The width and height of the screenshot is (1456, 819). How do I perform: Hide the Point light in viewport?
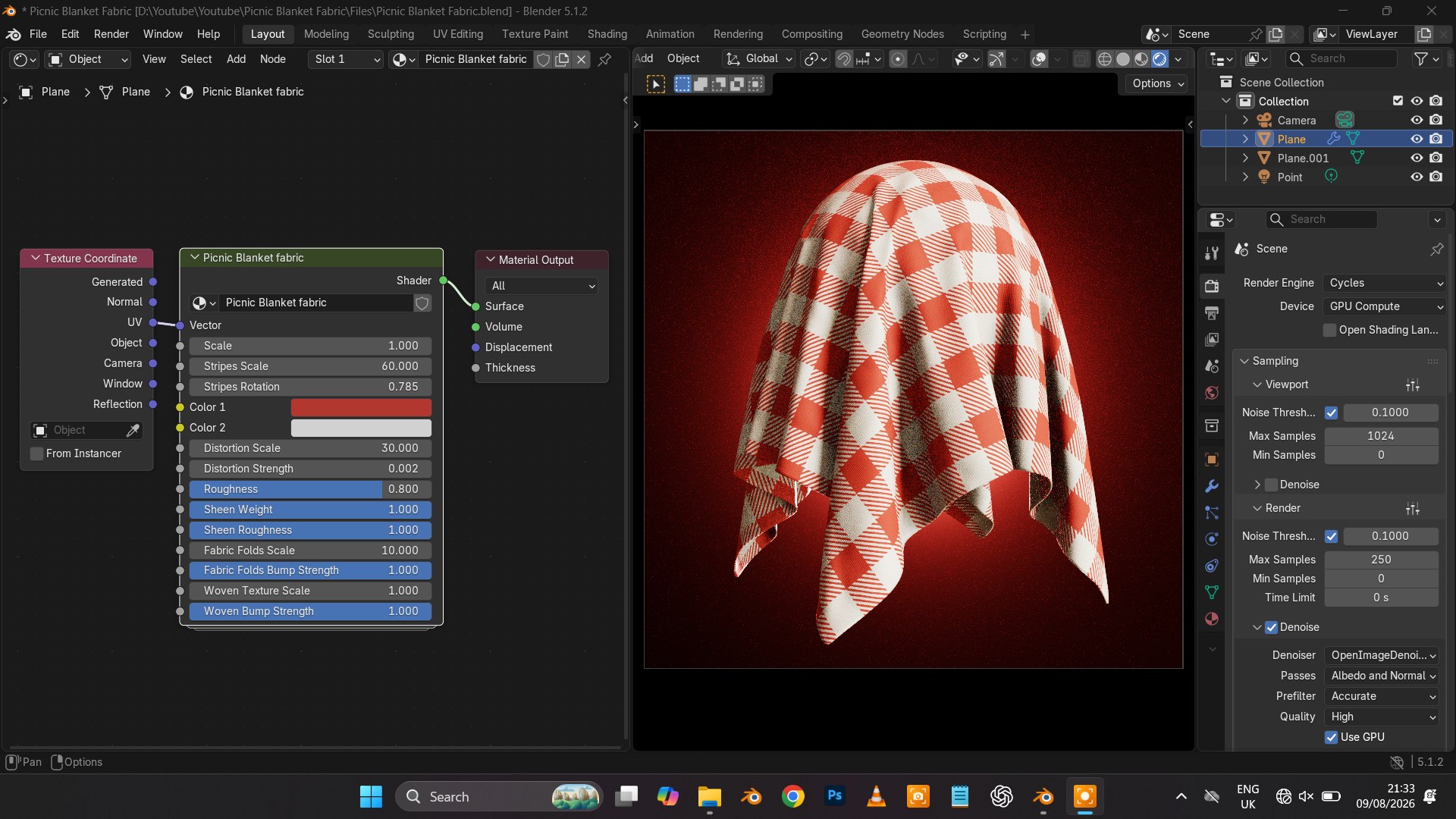(x=1416, y=177)
